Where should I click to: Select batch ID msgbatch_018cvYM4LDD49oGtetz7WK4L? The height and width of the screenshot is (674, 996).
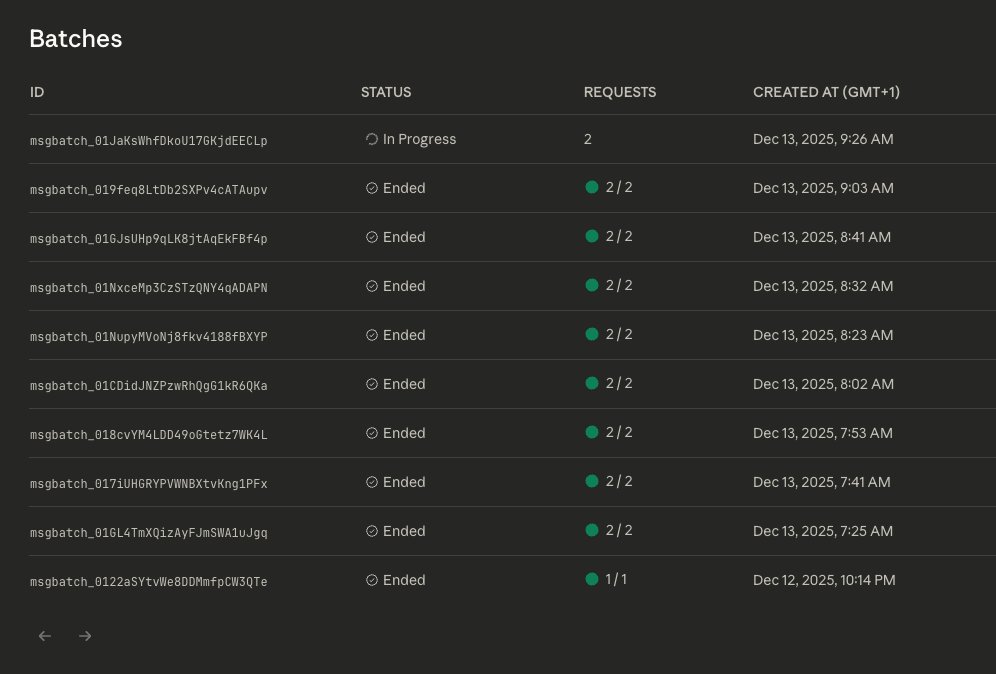[x=149, y=435]
